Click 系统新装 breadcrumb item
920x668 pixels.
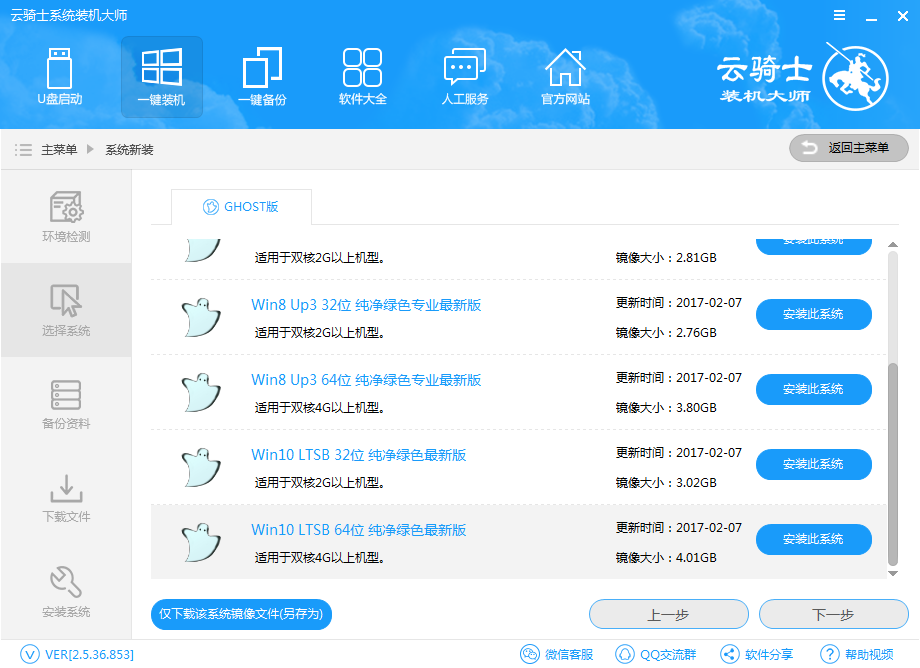(129, 150)
